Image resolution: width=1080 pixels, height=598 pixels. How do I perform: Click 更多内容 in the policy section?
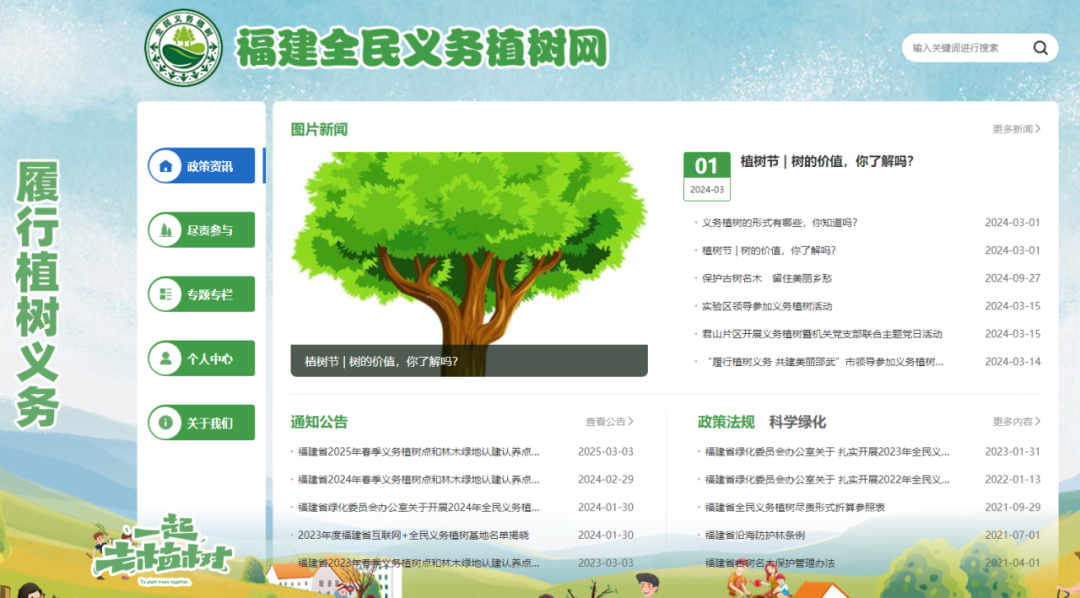(x=1017, y=422)
